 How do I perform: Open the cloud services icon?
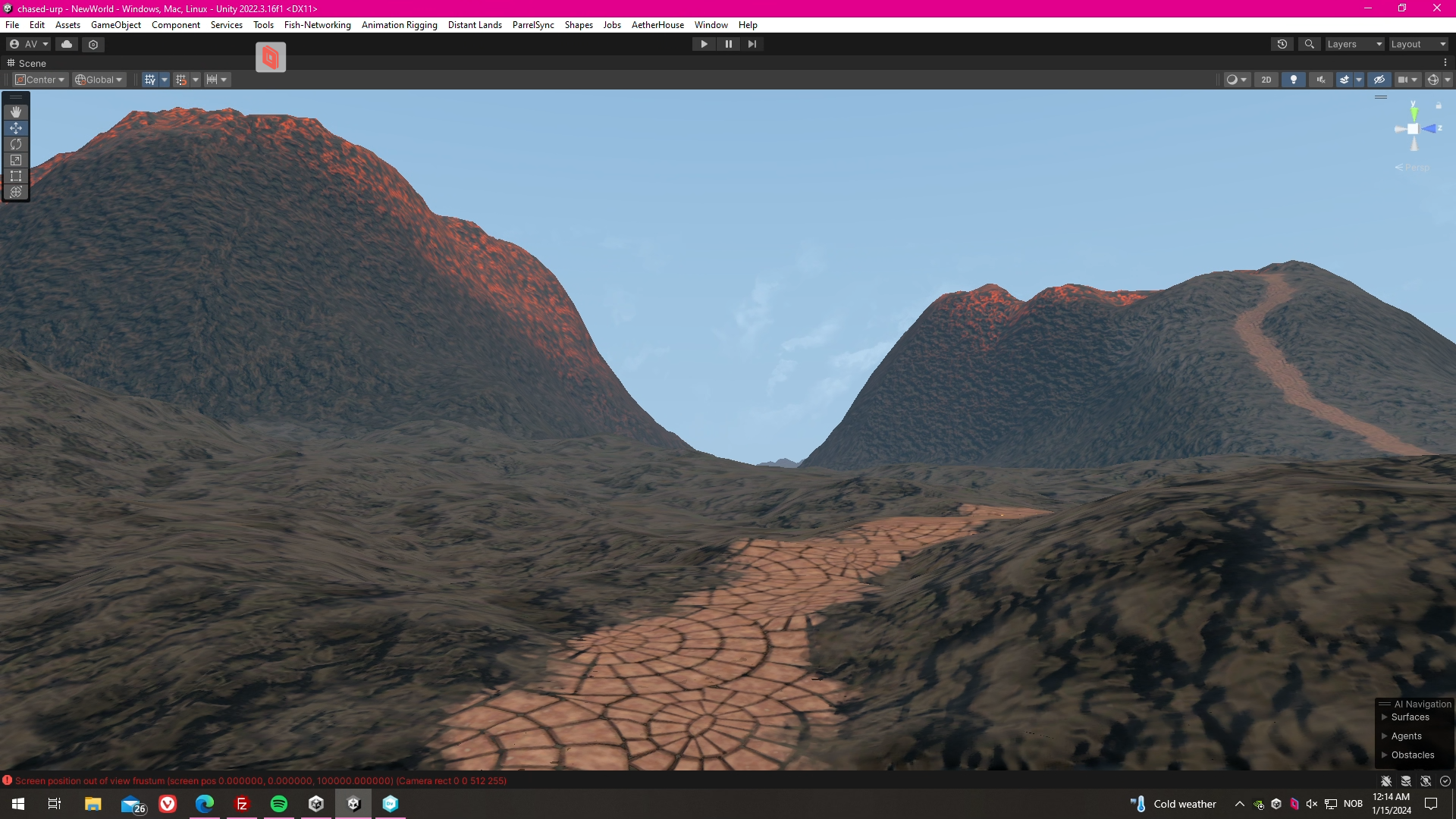click(67, 44)
